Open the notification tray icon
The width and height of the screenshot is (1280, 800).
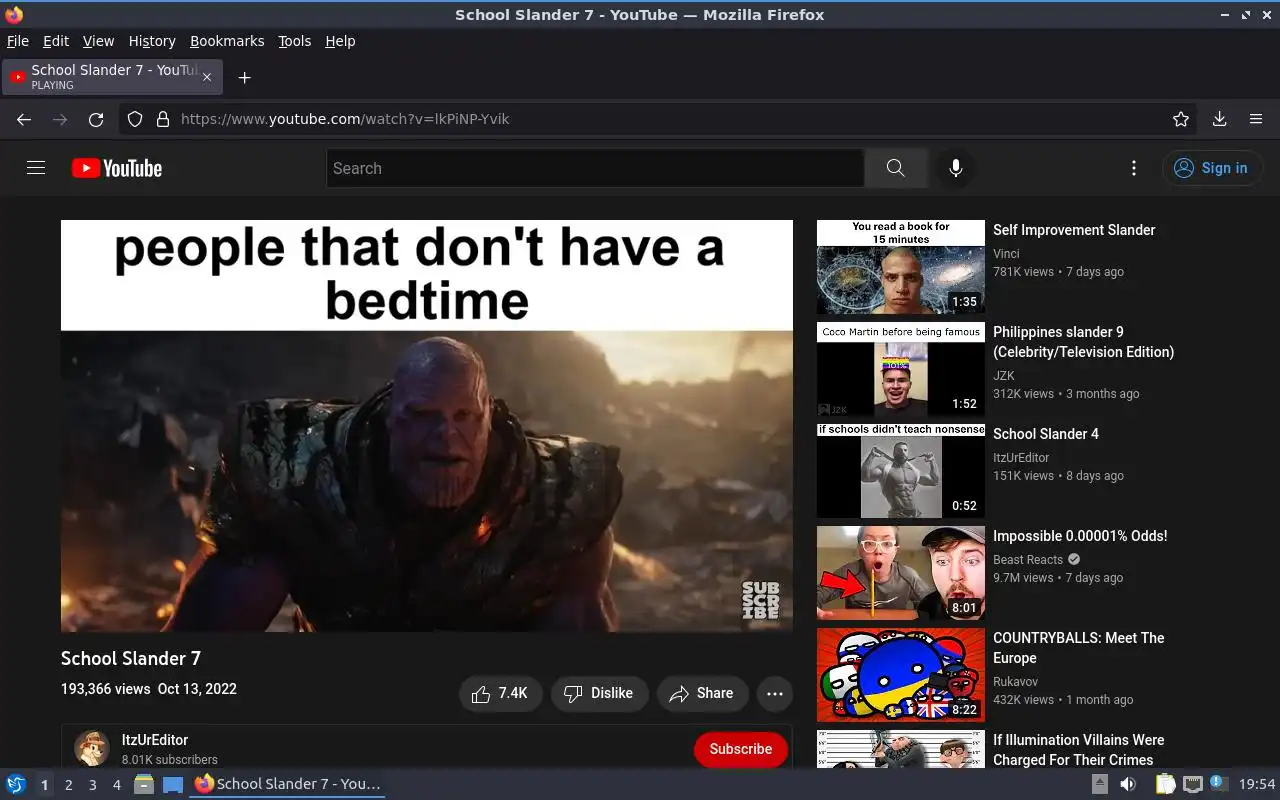coord(1219,783)
